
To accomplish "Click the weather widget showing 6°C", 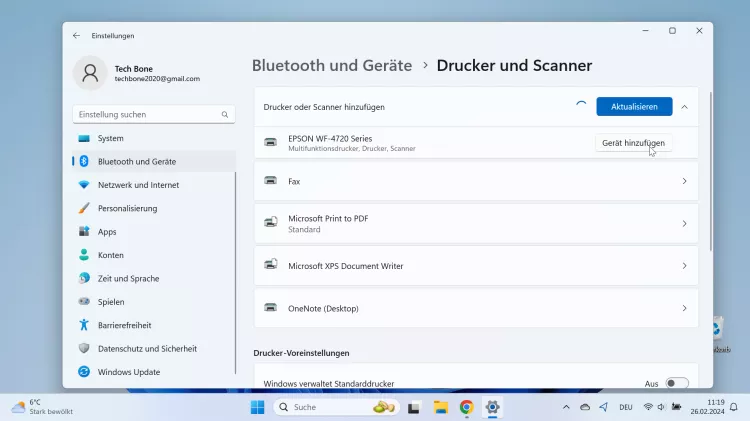I will [x=42, y=407].
